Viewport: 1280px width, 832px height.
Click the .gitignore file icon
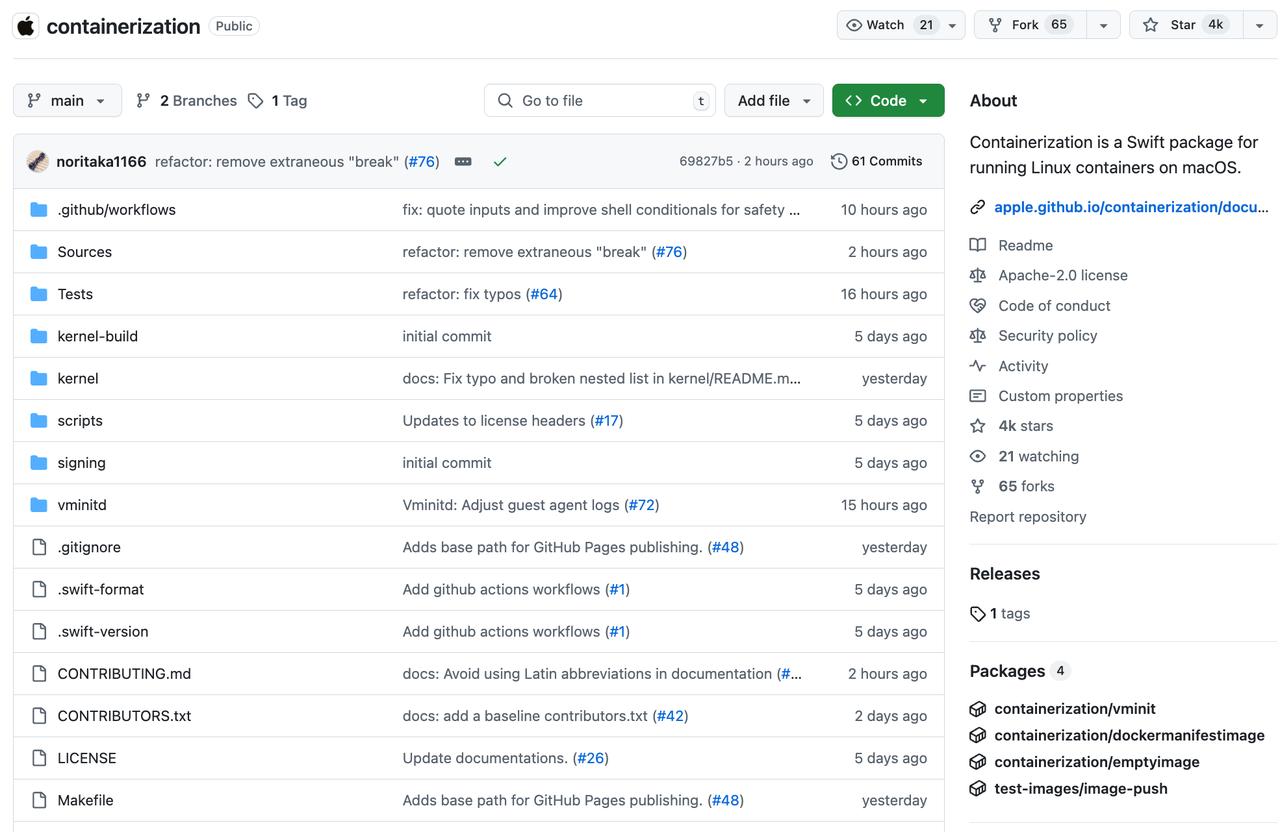[x=39, y=547]
